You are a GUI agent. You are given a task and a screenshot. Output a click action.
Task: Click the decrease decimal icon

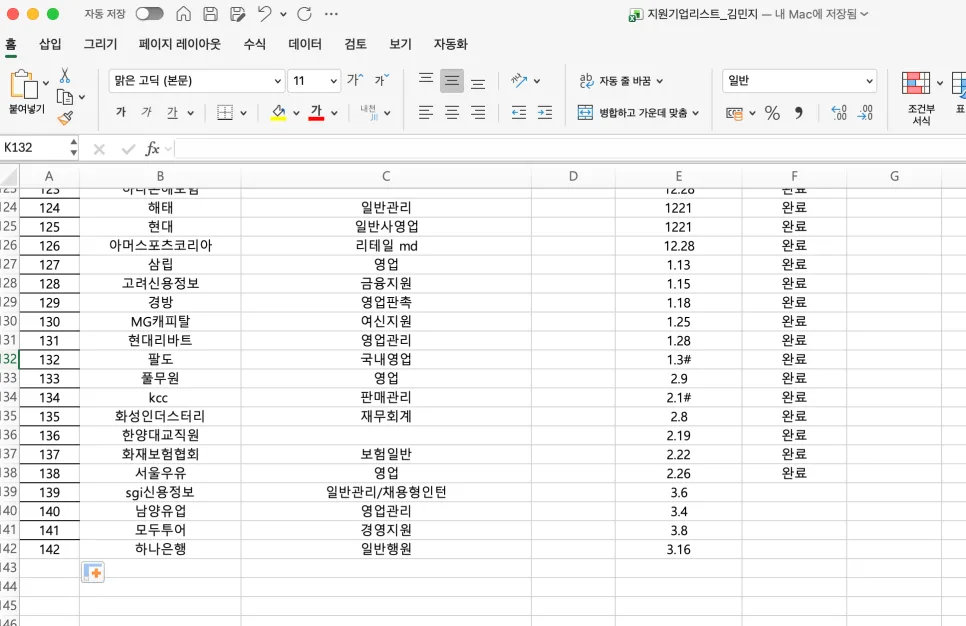(865, 112)
